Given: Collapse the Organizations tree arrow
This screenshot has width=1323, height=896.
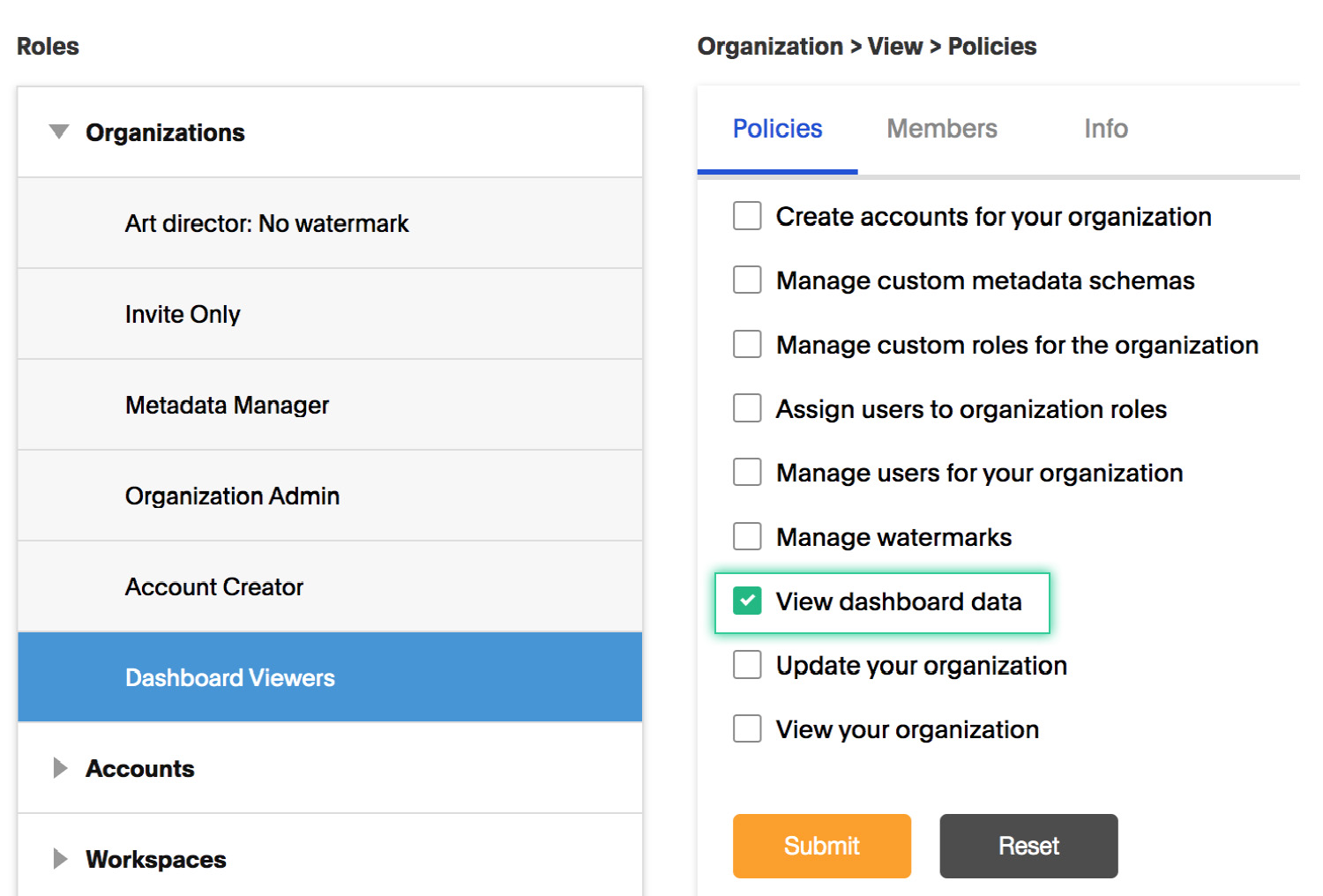Looking at the screenshot, I should pos(59,132).
